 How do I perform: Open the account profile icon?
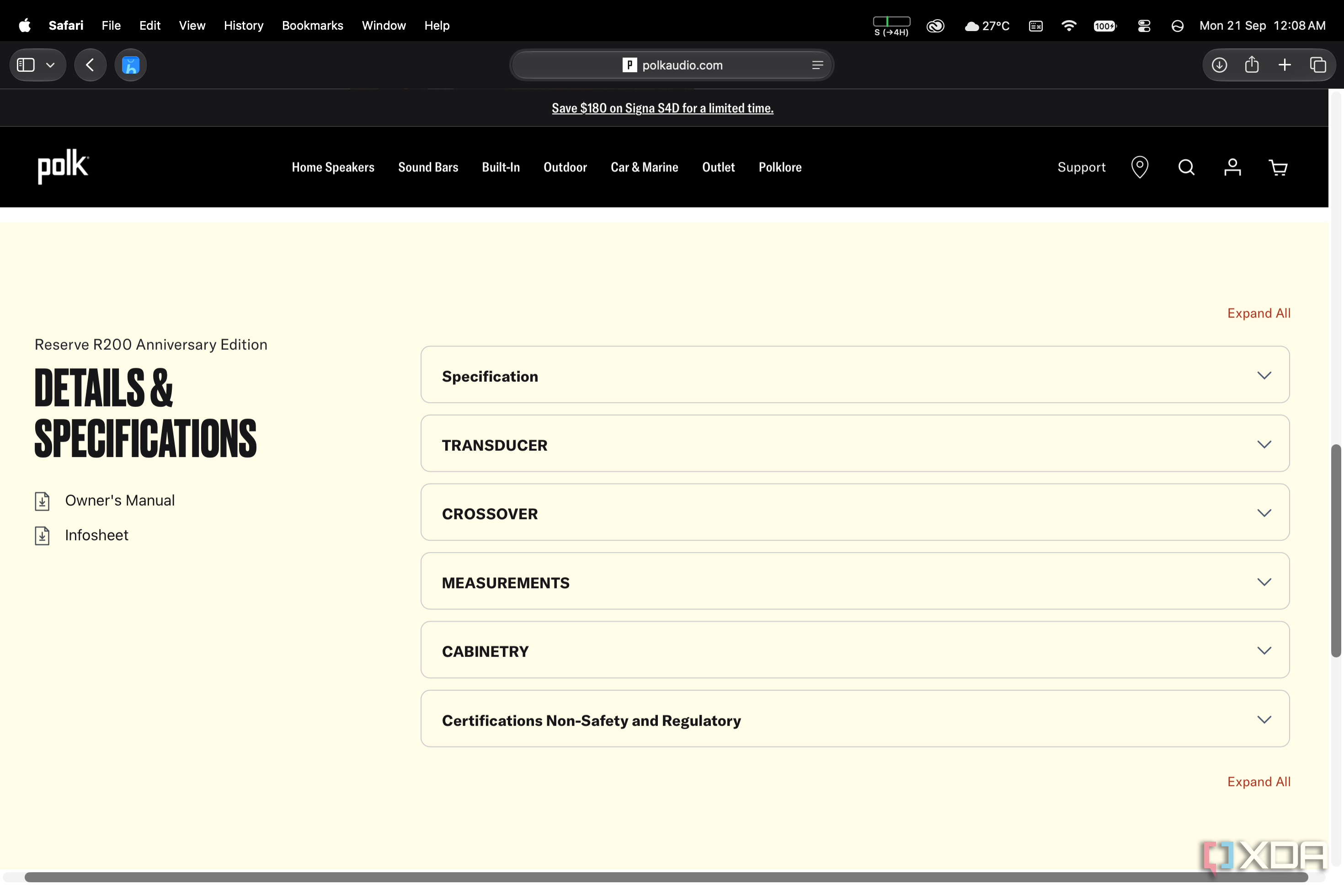coord(1232,167)
